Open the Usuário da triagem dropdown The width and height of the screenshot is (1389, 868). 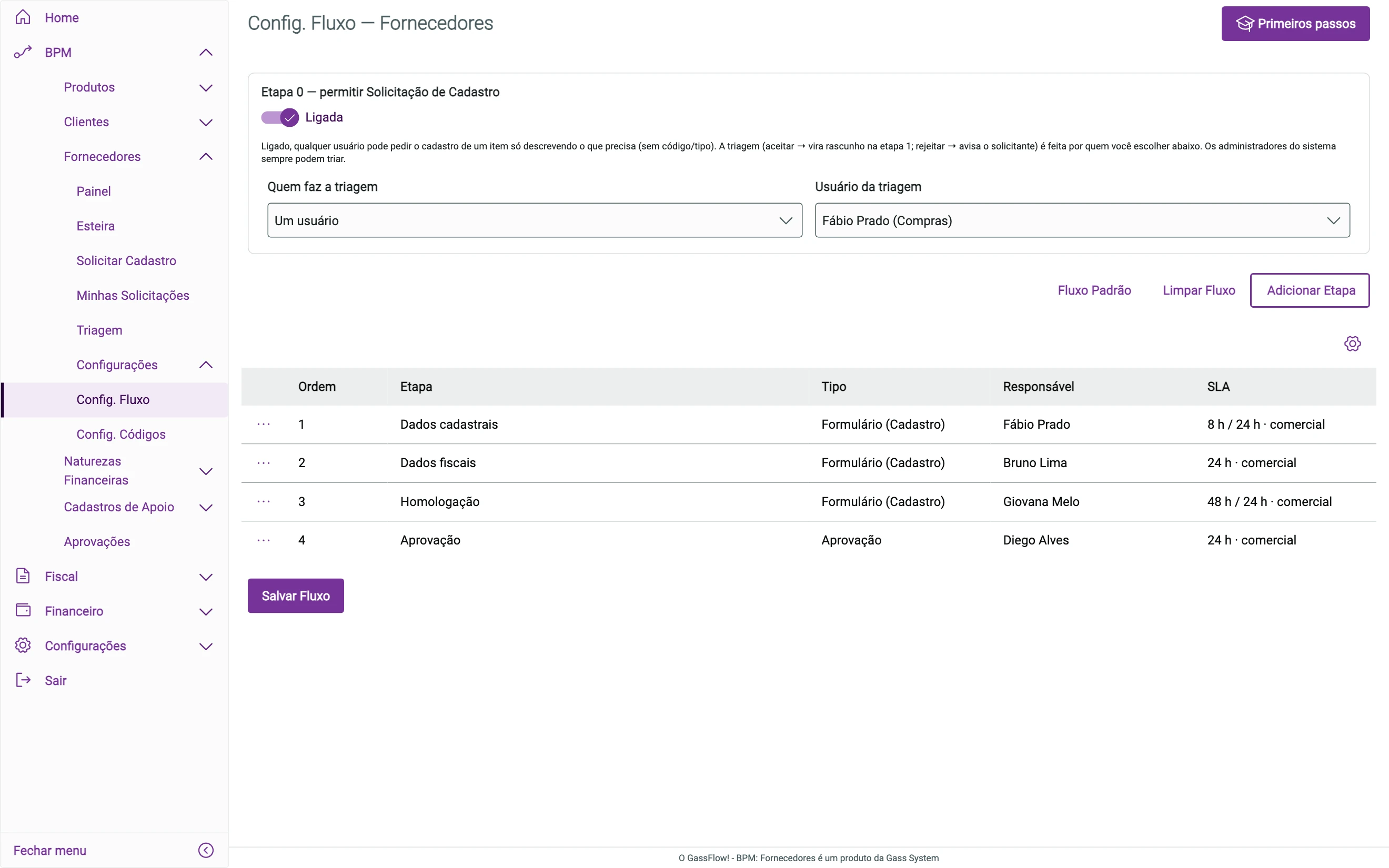coord(1082,220)
